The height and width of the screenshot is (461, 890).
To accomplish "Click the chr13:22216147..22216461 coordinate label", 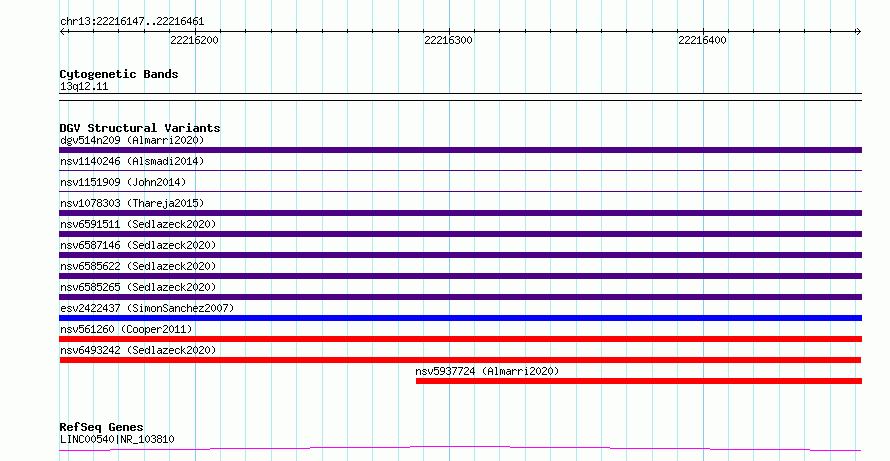I will point(132,22).
